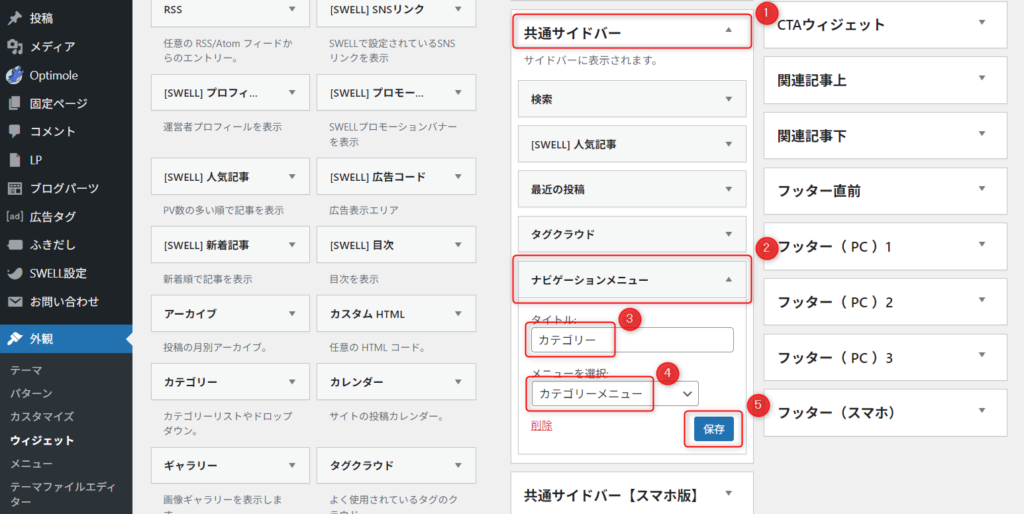Open the カスタマイズ submenu item
This screenshot has width=1024, height=514.
[x=42, y=416]
